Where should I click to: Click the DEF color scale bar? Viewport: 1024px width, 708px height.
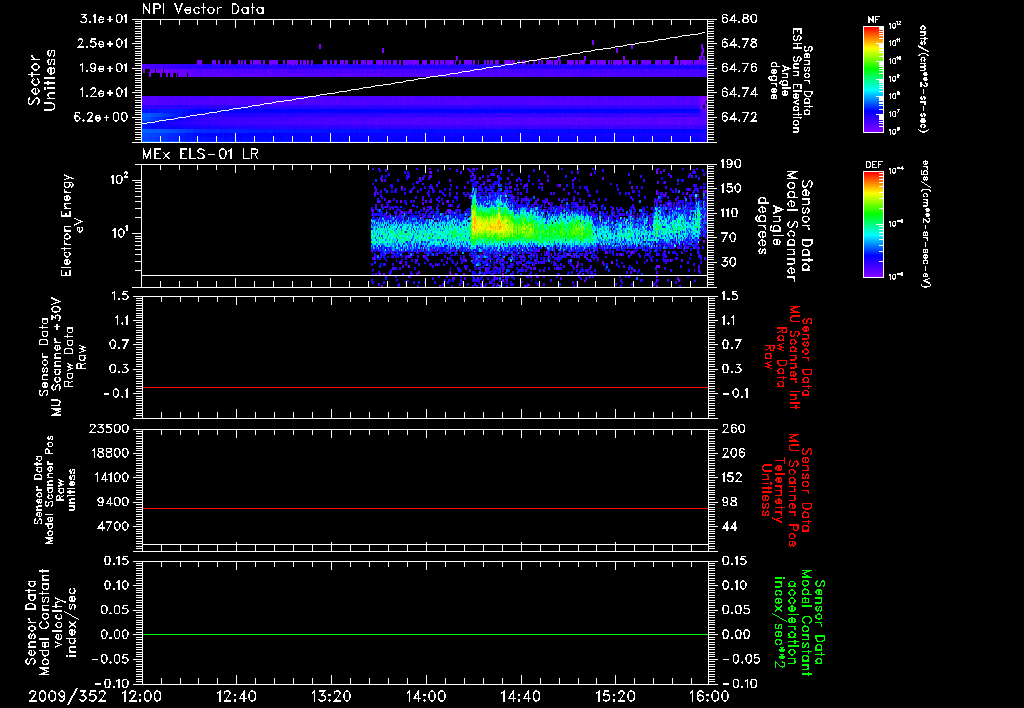(874, 224)
